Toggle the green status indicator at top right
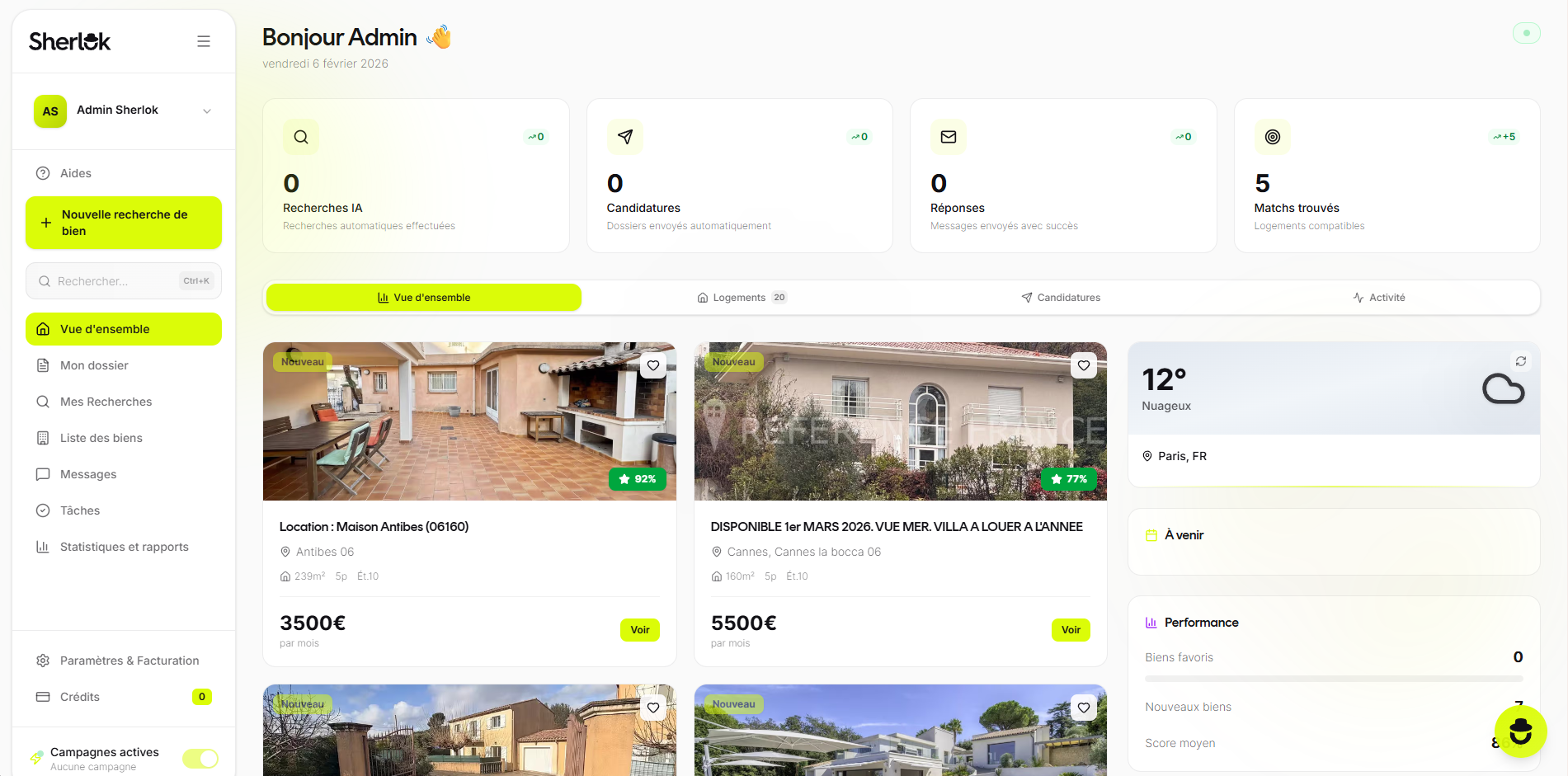Screen dimensions: 1568x776 (1527, 33)
